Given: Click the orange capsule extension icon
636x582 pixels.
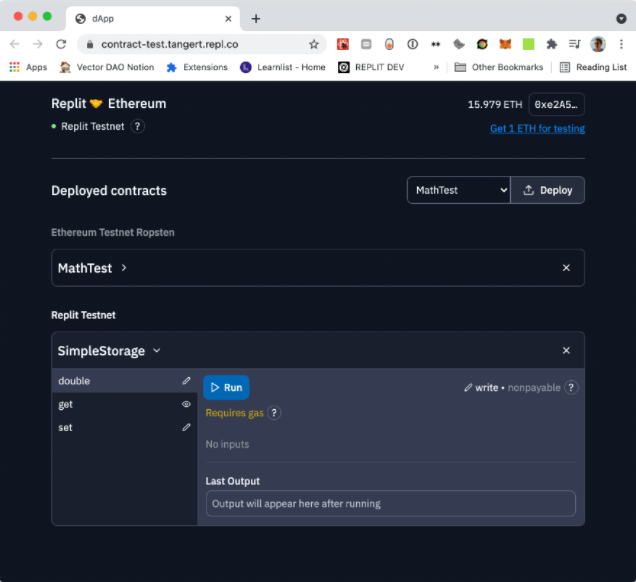Looking at the screenshot, I should point(389,44).
